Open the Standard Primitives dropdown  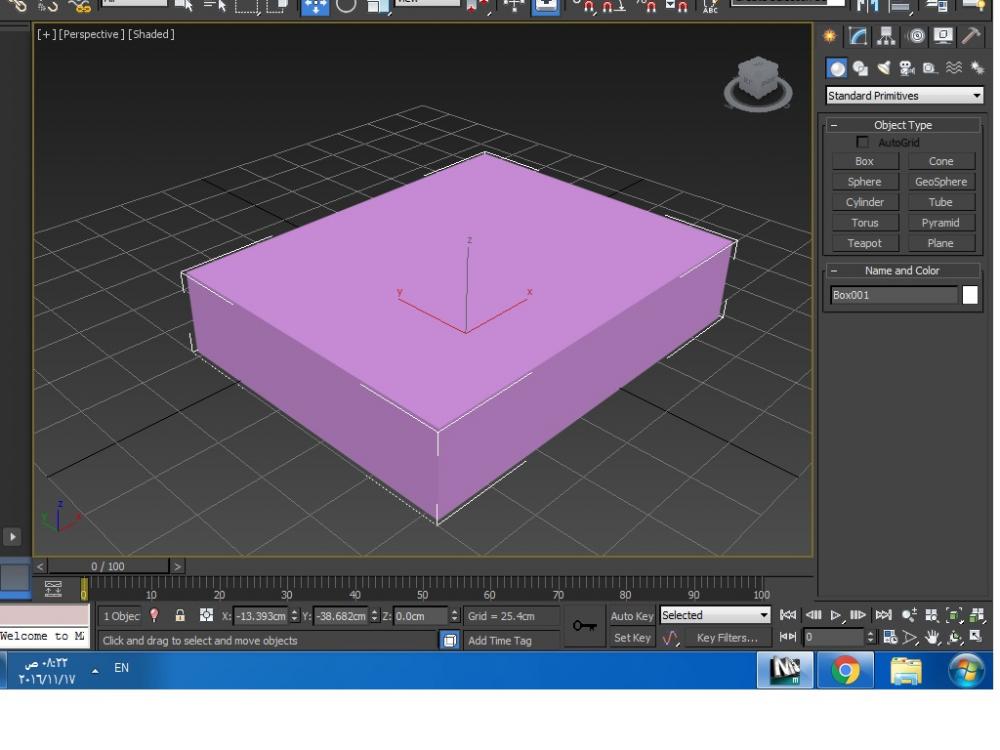tap(904, 96)
